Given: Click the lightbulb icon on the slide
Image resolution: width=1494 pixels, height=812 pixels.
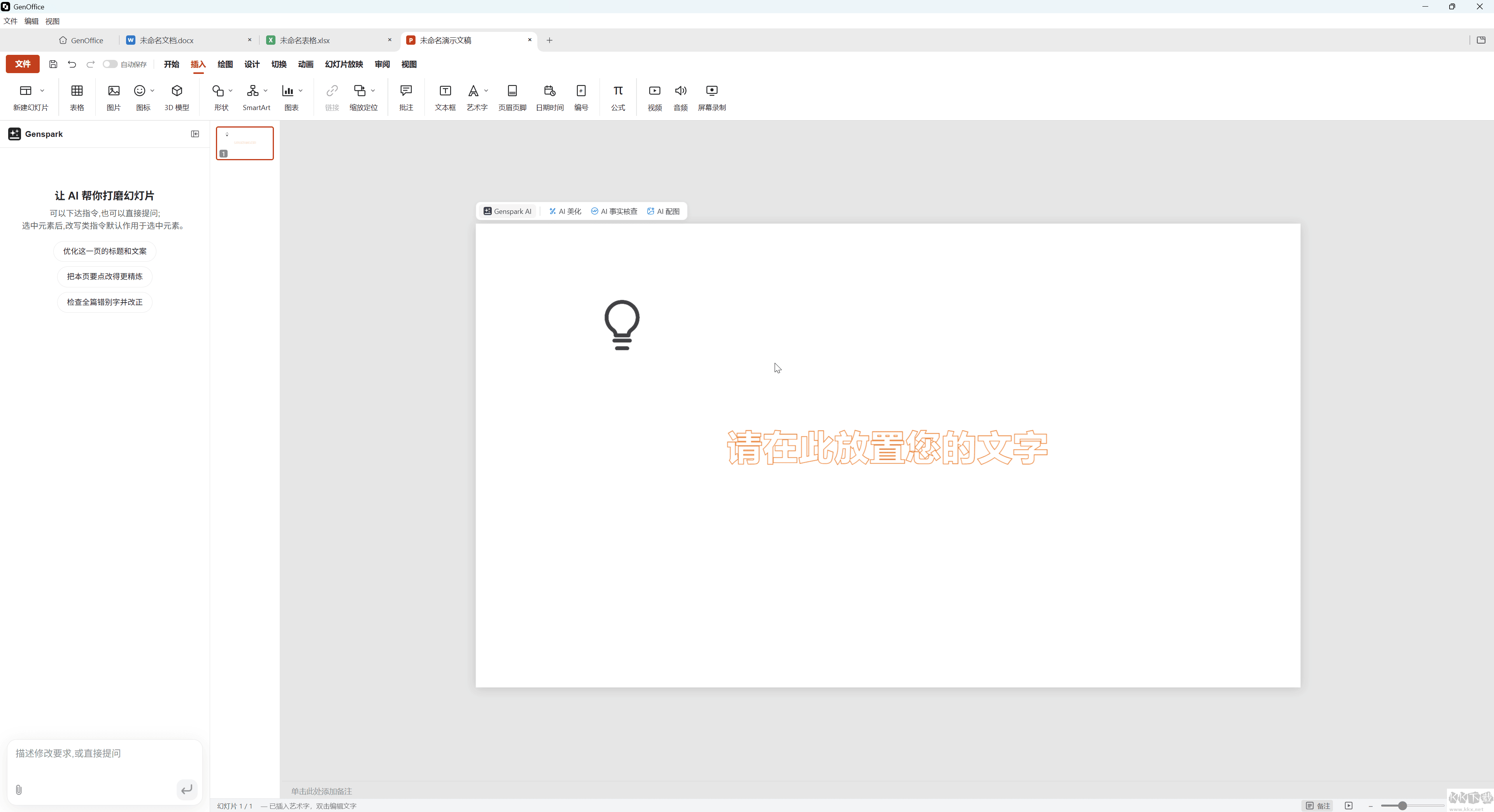Looking at the screenshot, I should 622,325.
